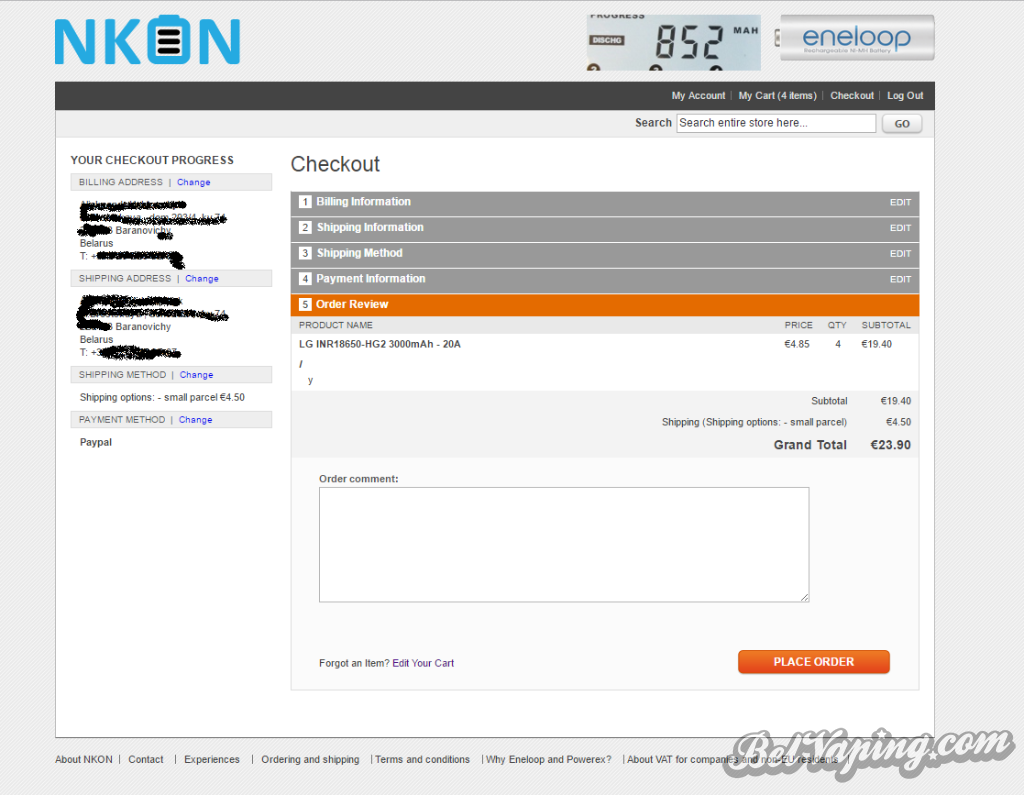
Task: Open Experiences footer link
Action: click(212, 760)
